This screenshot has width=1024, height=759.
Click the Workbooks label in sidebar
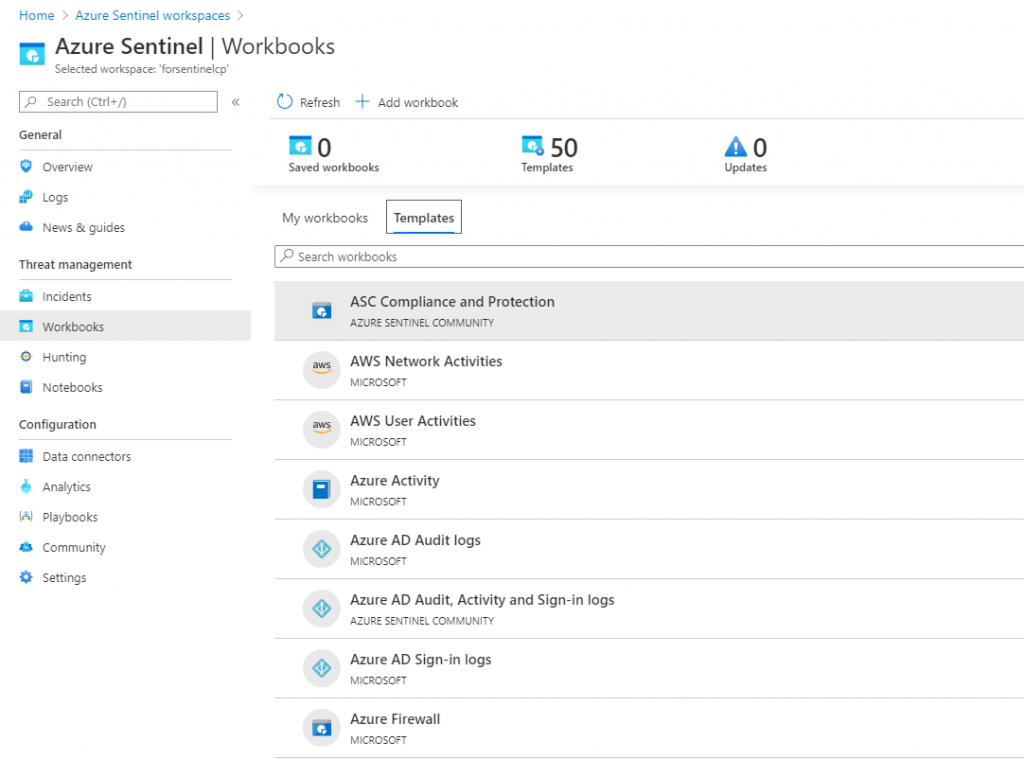pyautogui.click(x=73, y=327)
